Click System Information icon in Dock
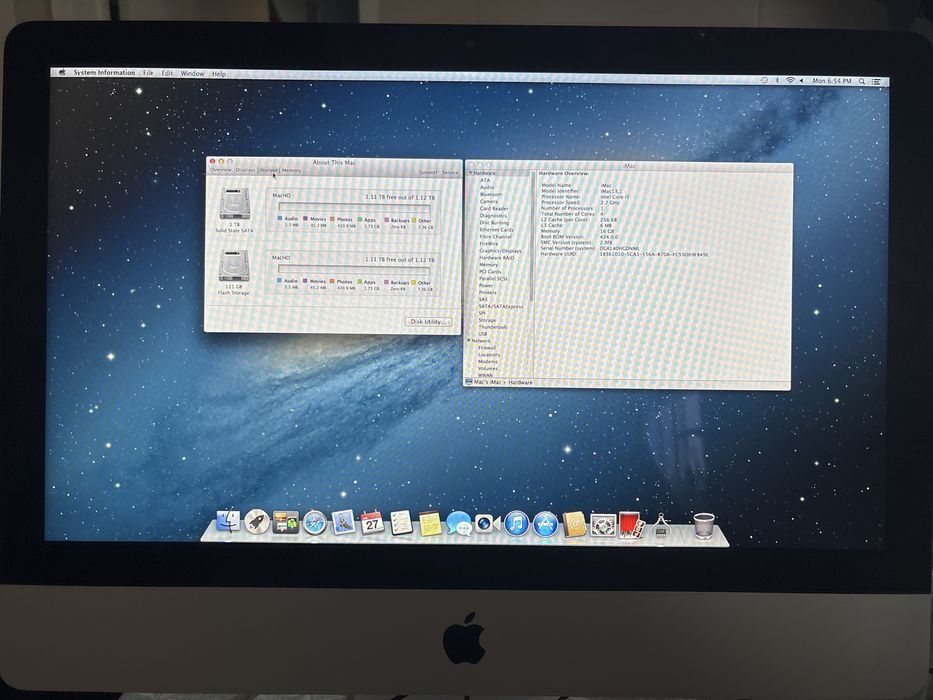Image resolution: width=933 pixels, height=700 pixels. 660,526
